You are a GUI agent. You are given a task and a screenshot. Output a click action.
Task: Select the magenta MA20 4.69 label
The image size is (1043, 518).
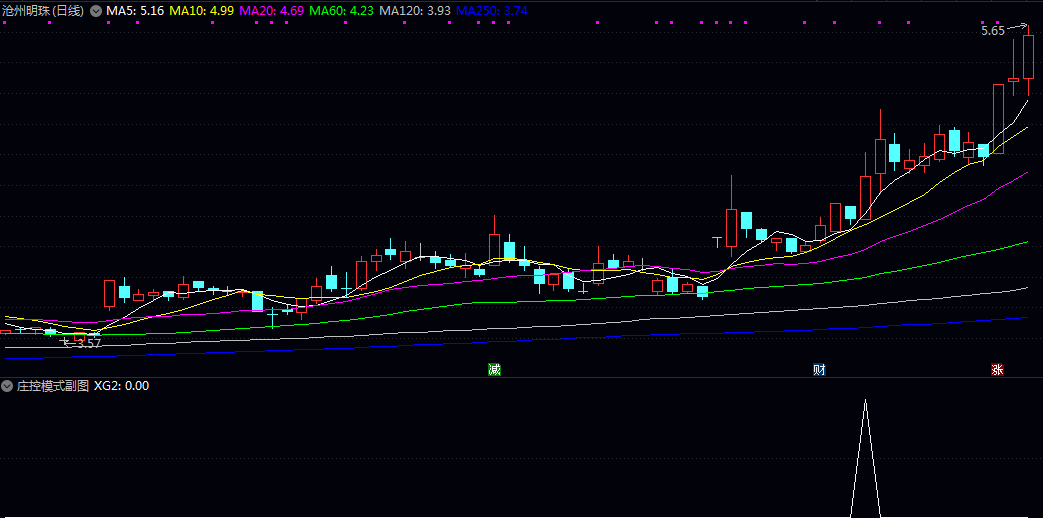click(272, 11)
